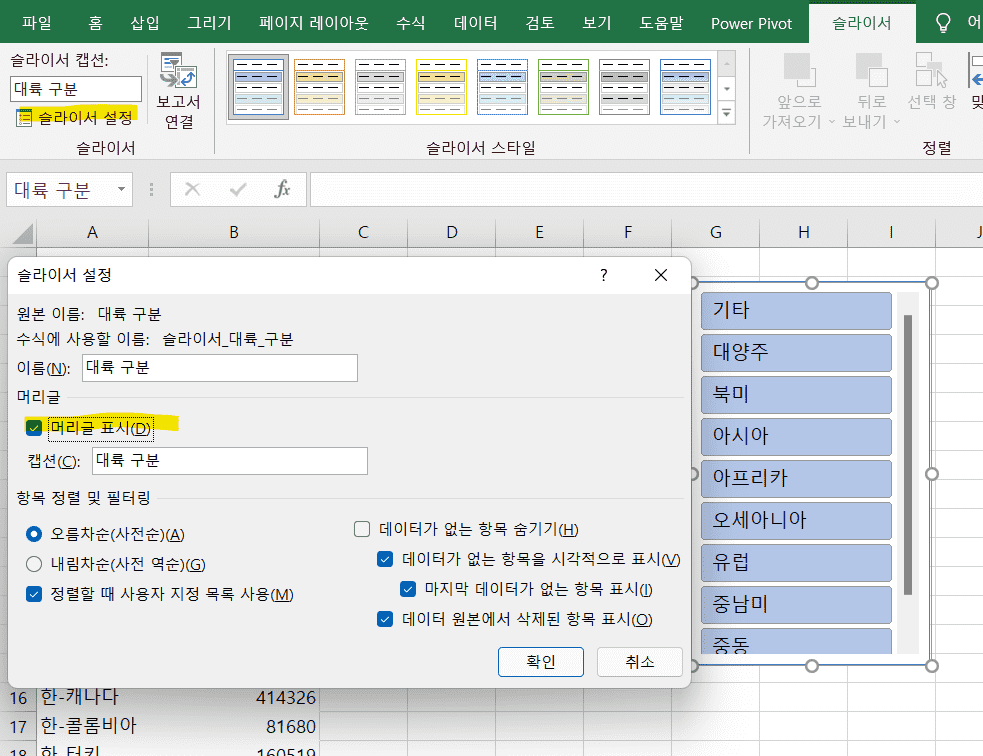Screen dimensions: 983x756
Task: Click the Report Connections (보고서 연결) icon
Action: [179, 72]
